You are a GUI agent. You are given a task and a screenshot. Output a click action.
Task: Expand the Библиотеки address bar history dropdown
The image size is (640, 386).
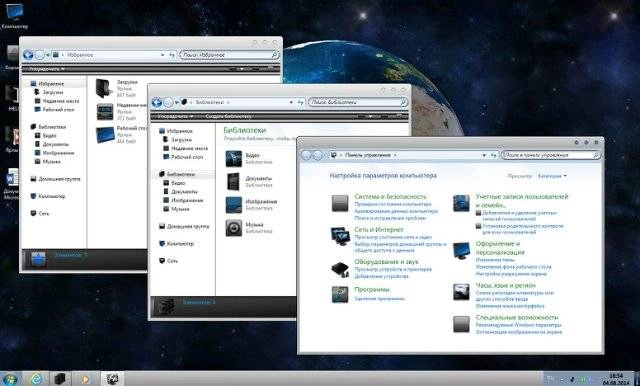pos(291,102)
